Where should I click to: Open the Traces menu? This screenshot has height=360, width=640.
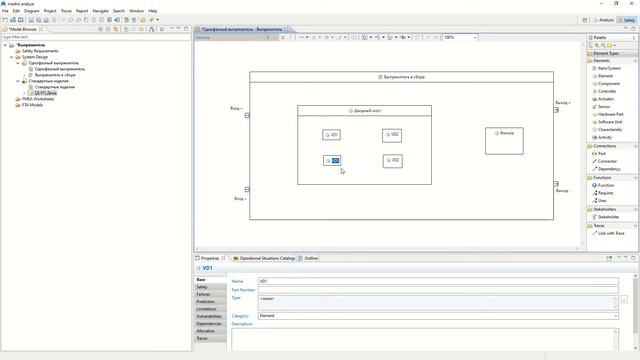click(66, 11)
